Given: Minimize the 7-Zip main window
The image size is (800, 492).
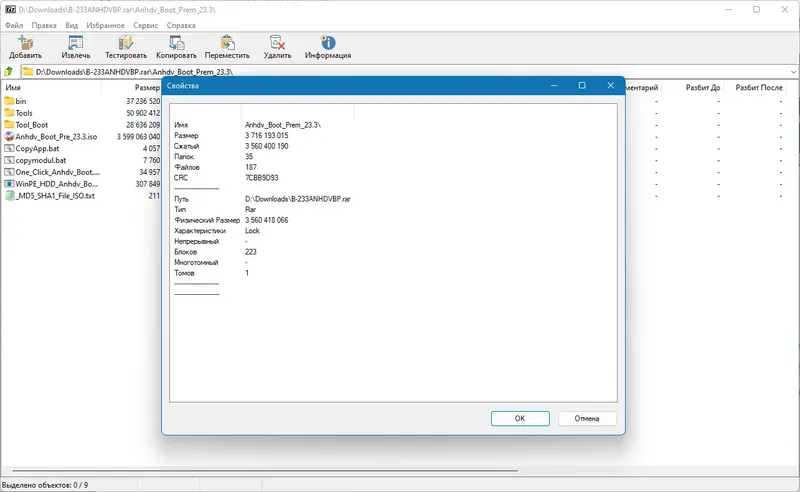Looking at the screenshot, I should pyautogui.click(x=729, y=9).
